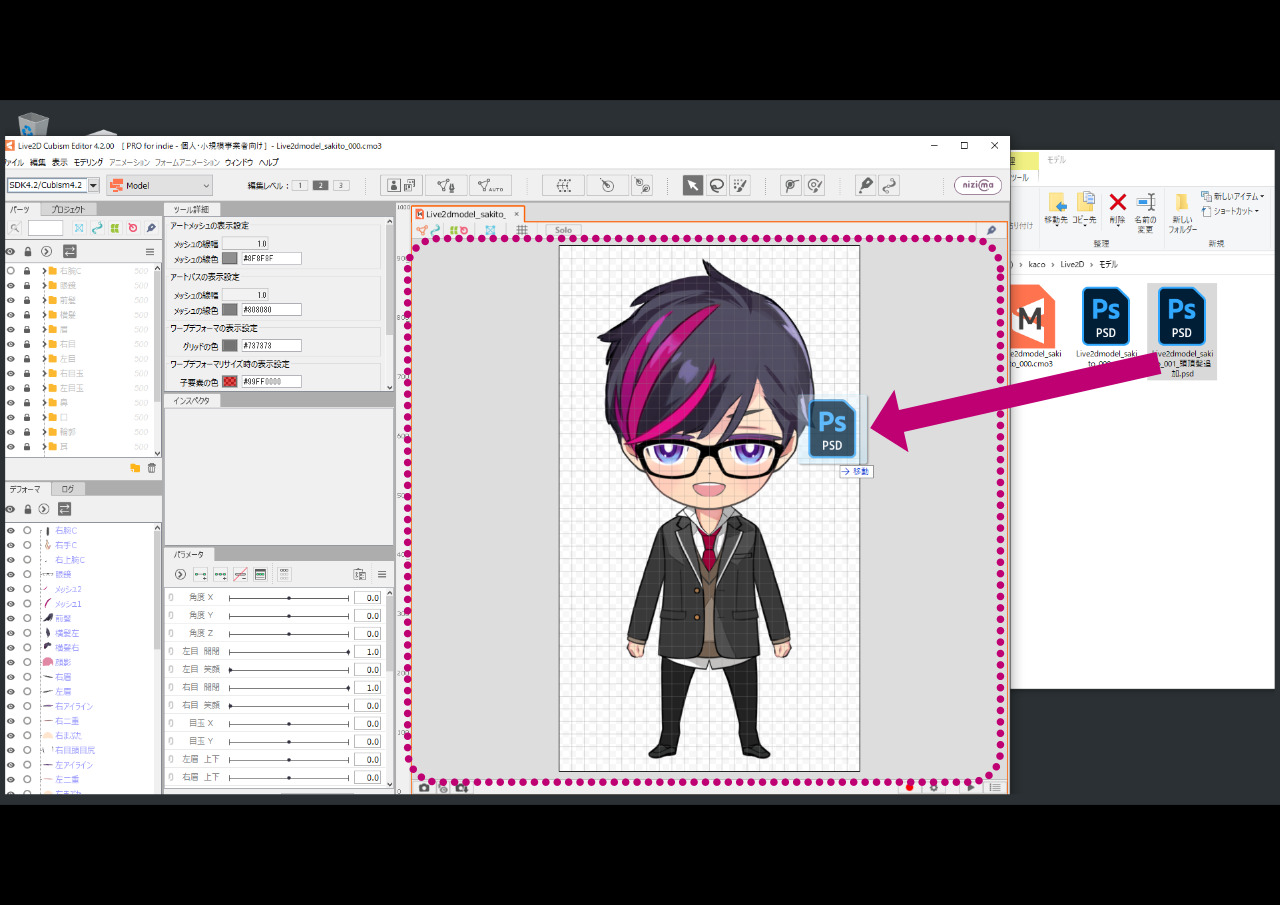Screen dimensions: 1280x905
Task: Click the 目玉 Y parameter slider
Action: click(x=289, y=742)
